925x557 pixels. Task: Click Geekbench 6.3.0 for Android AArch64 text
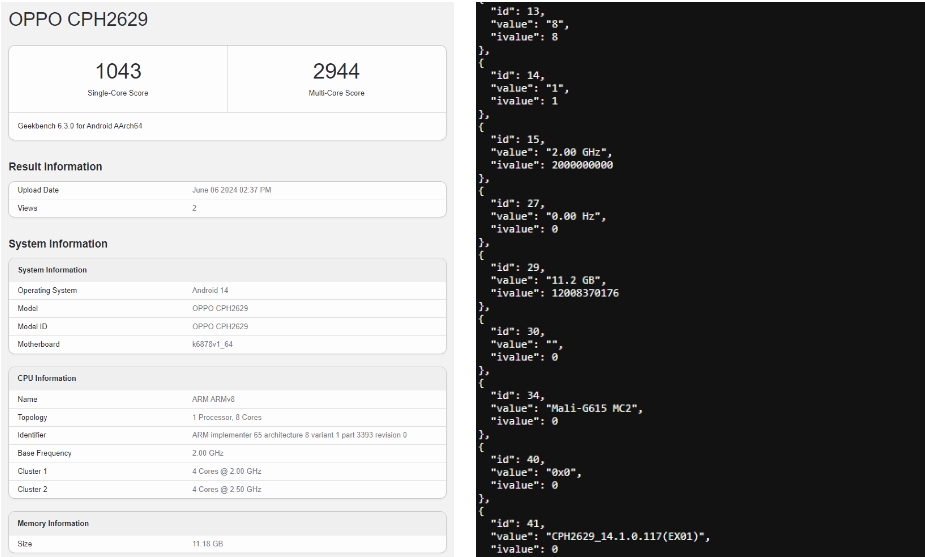[80, 126]
